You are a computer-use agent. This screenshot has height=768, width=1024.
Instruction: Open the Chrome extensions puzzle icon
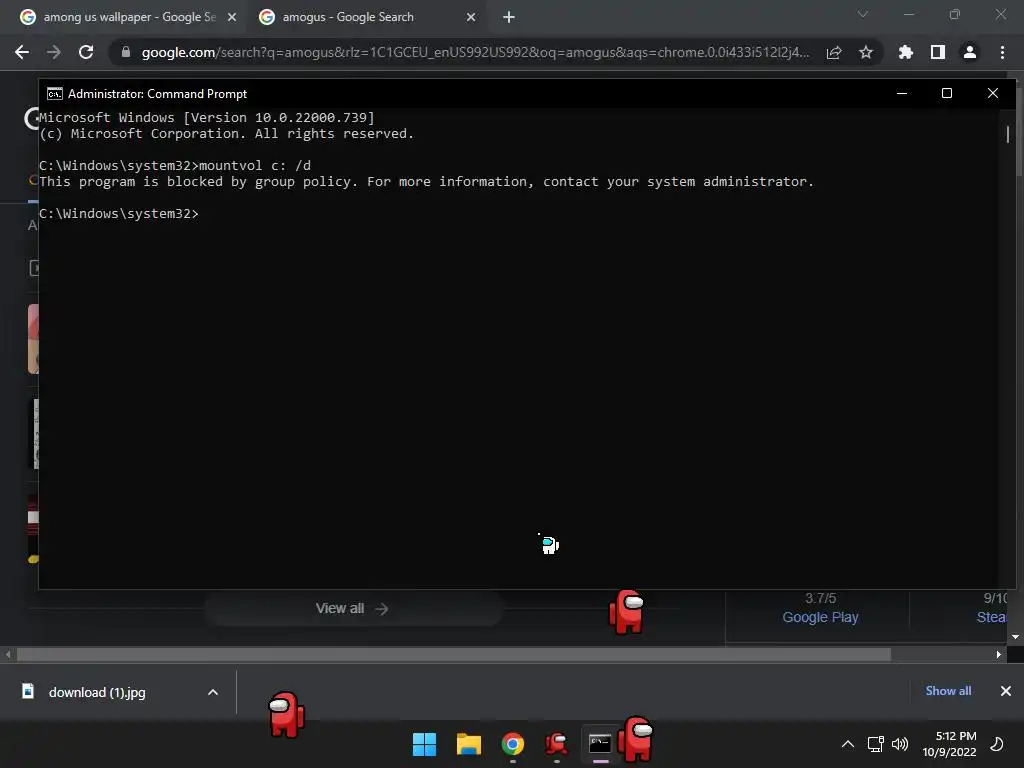[x=906, y=52]
